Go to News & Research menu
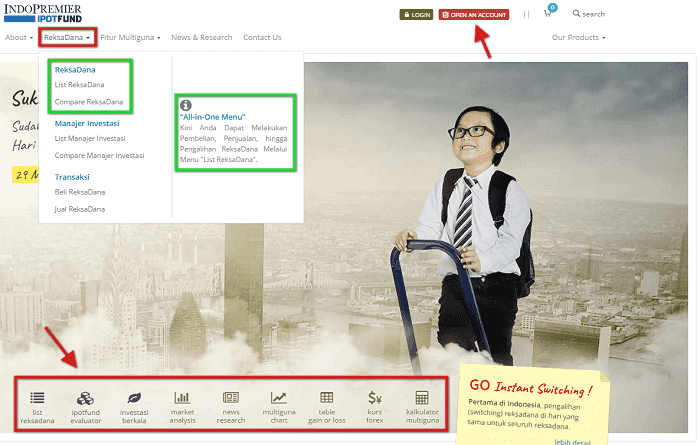 tap(201, 38)
